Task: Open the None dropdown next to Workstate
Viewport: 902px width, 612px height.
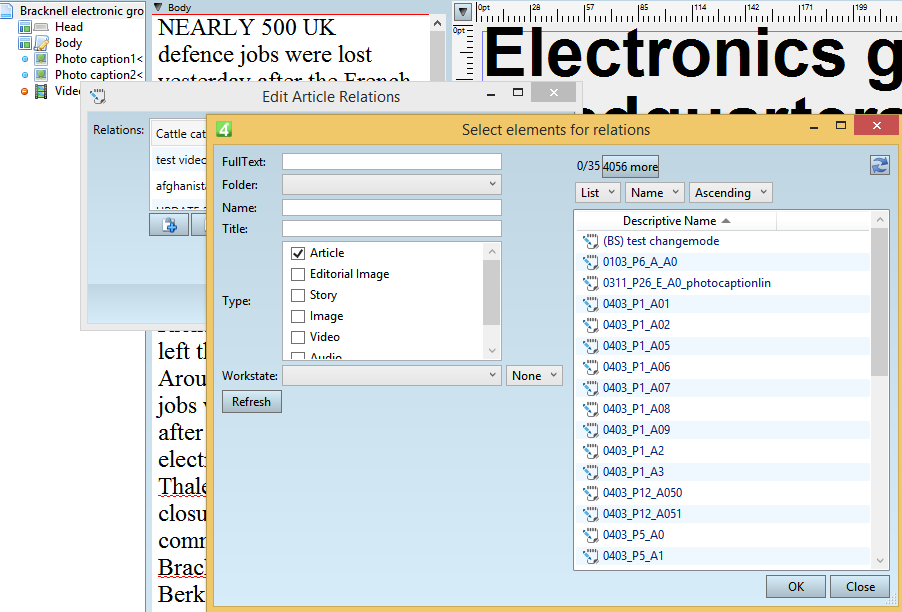Action: (534, 376)
